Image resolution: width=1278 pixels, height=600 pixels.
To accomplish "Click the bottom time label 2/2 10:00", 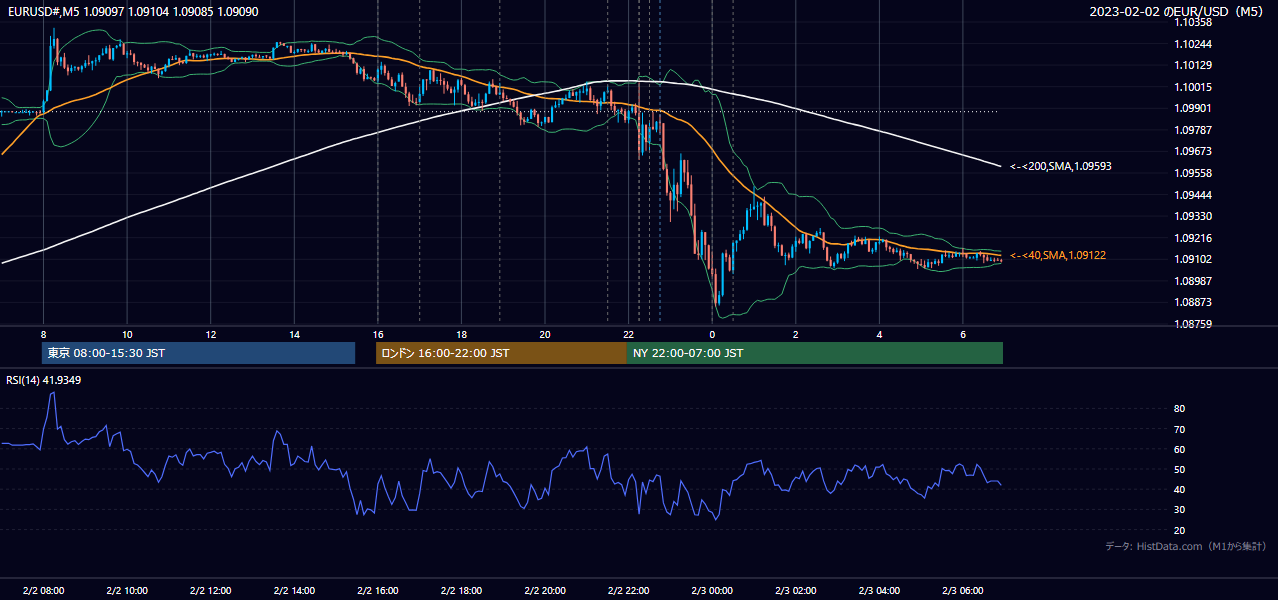I will coord(127,590).
